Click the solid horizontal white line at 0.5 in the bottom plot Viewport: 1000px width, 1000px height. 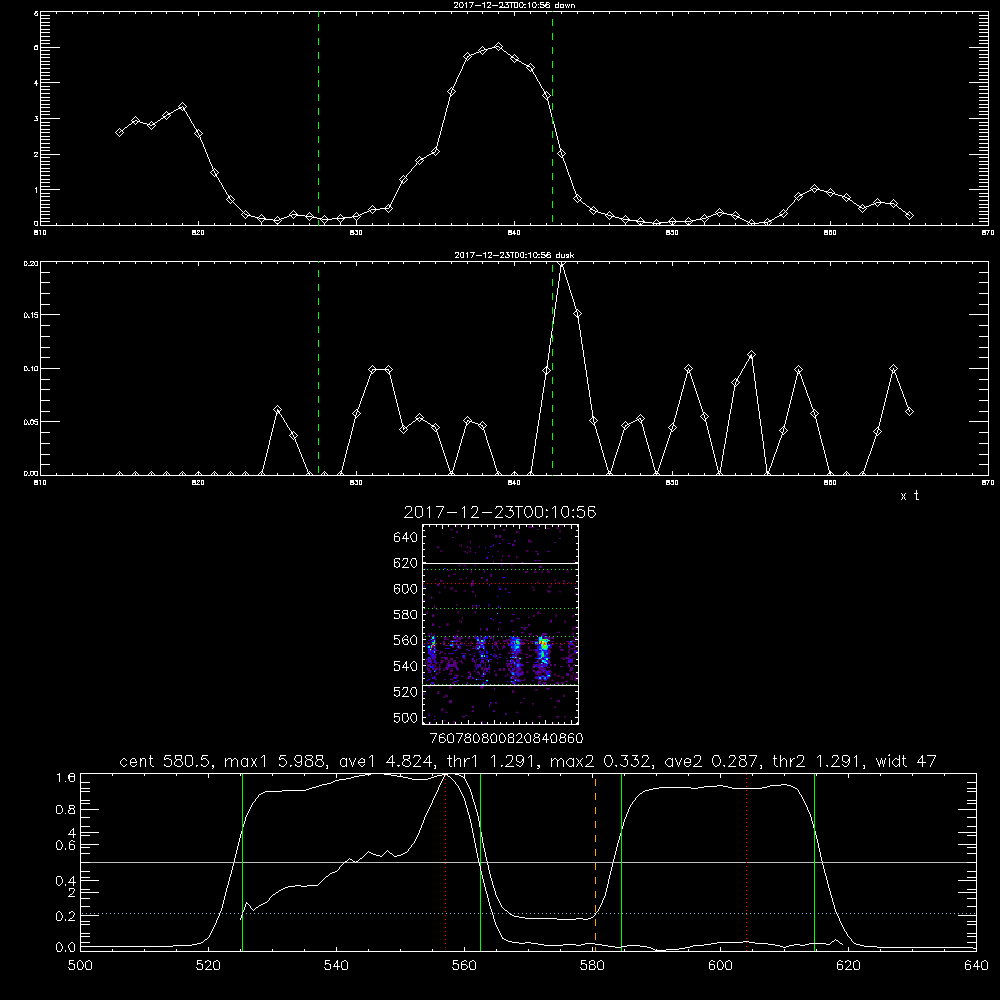[528, 862]
